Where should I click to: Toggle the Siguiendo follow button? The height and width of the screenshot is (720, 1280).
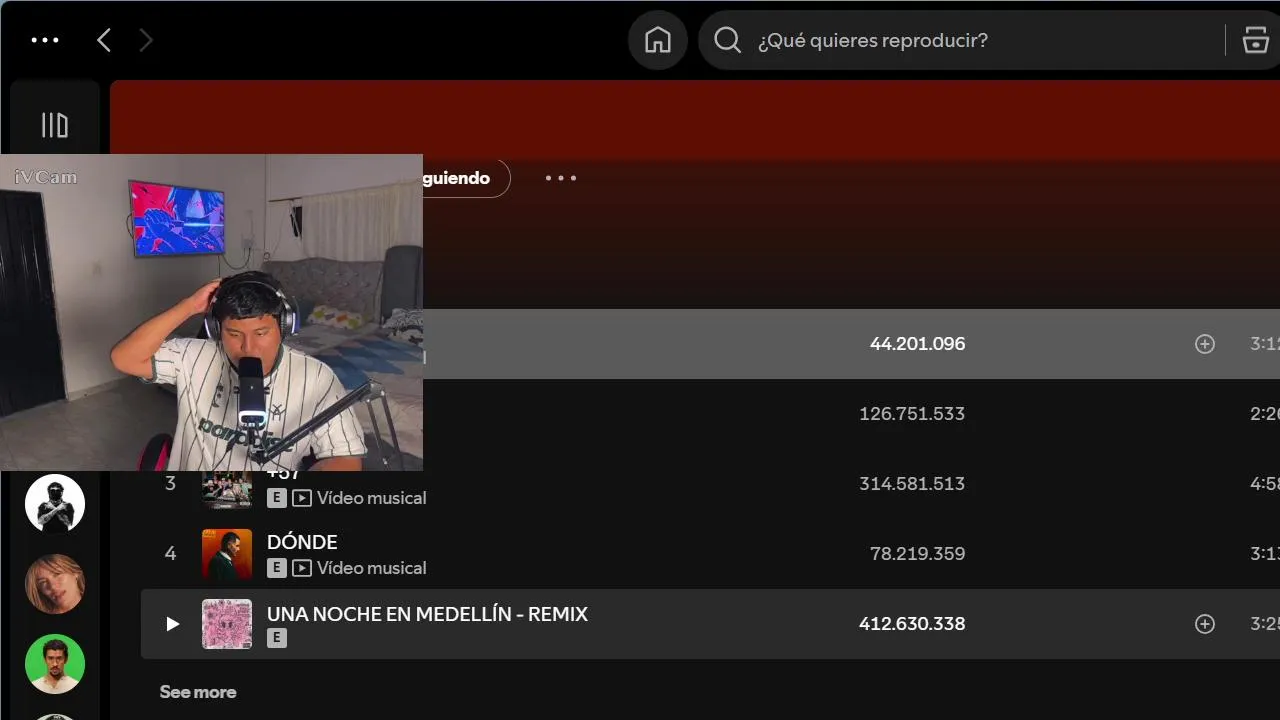tap(466, 178)
